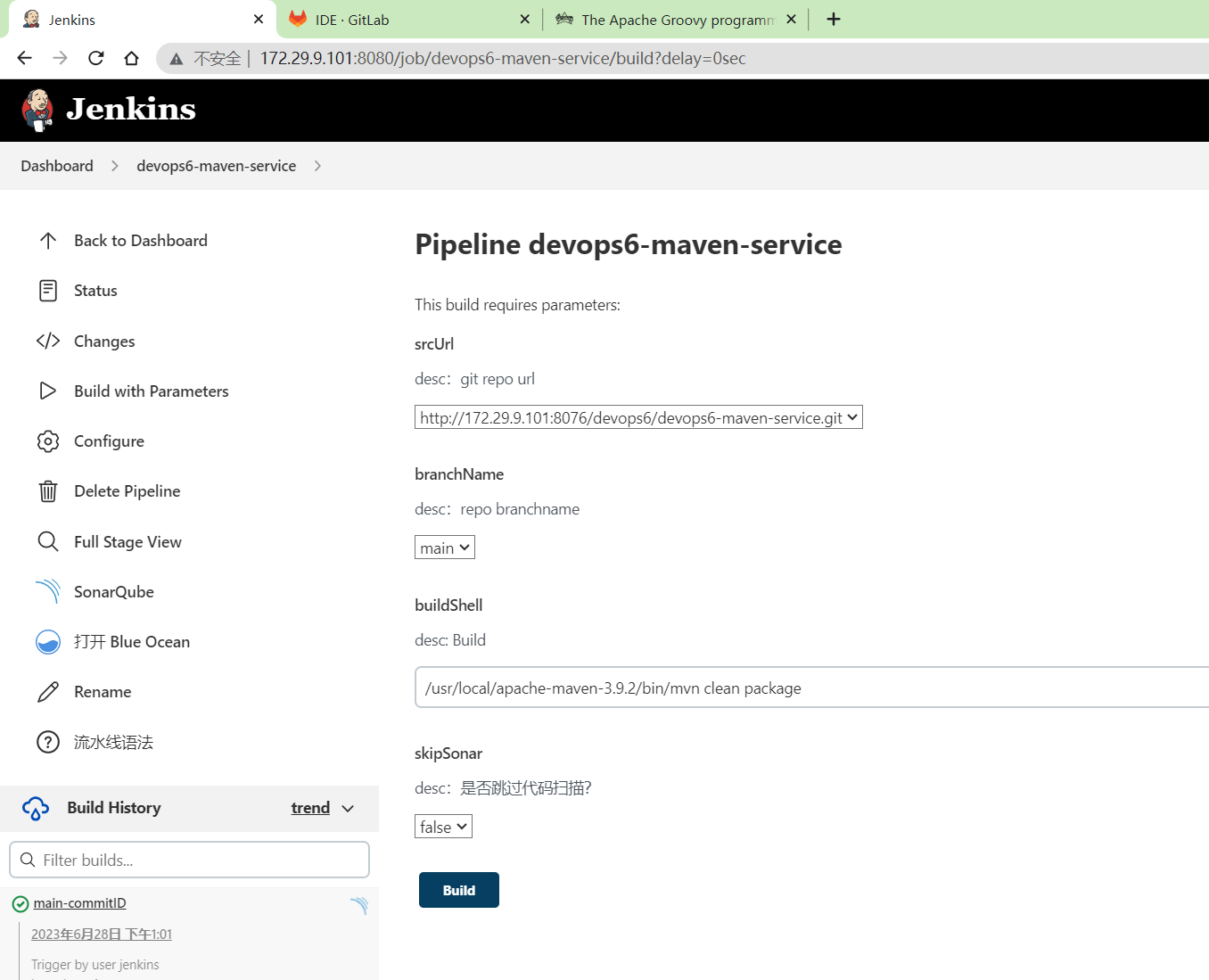Open a new browser tab with plus icon
Viewport: 1209px width, 980px height.
coord(834,19)
